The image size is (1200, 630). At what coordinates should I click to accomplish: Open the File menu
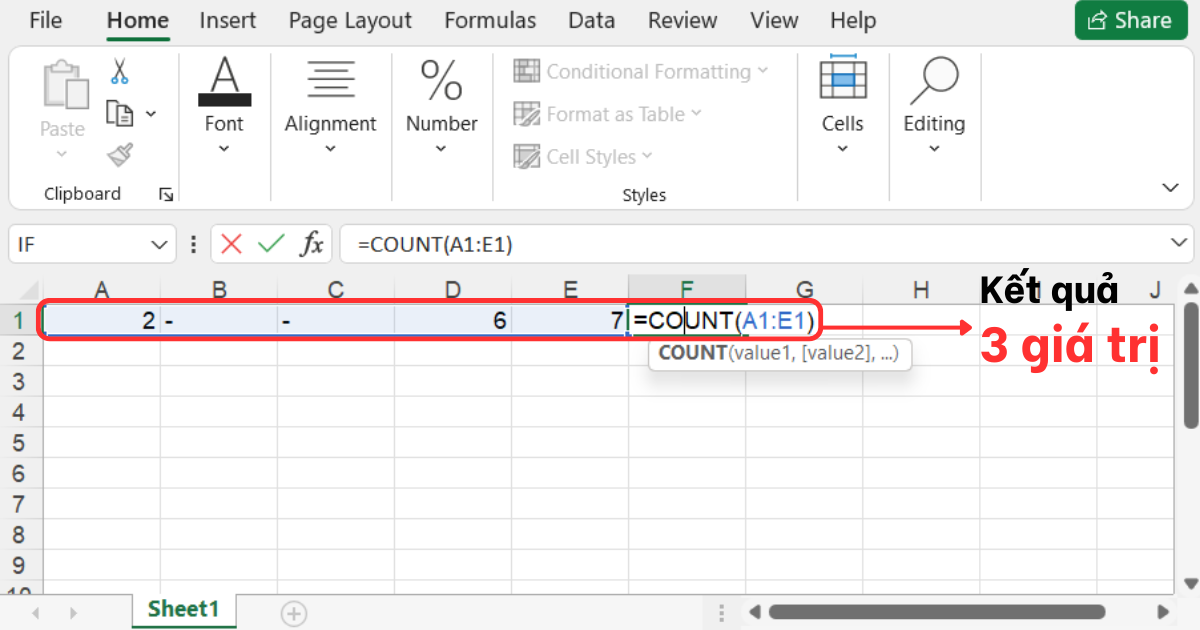click(x=45, y=20)
